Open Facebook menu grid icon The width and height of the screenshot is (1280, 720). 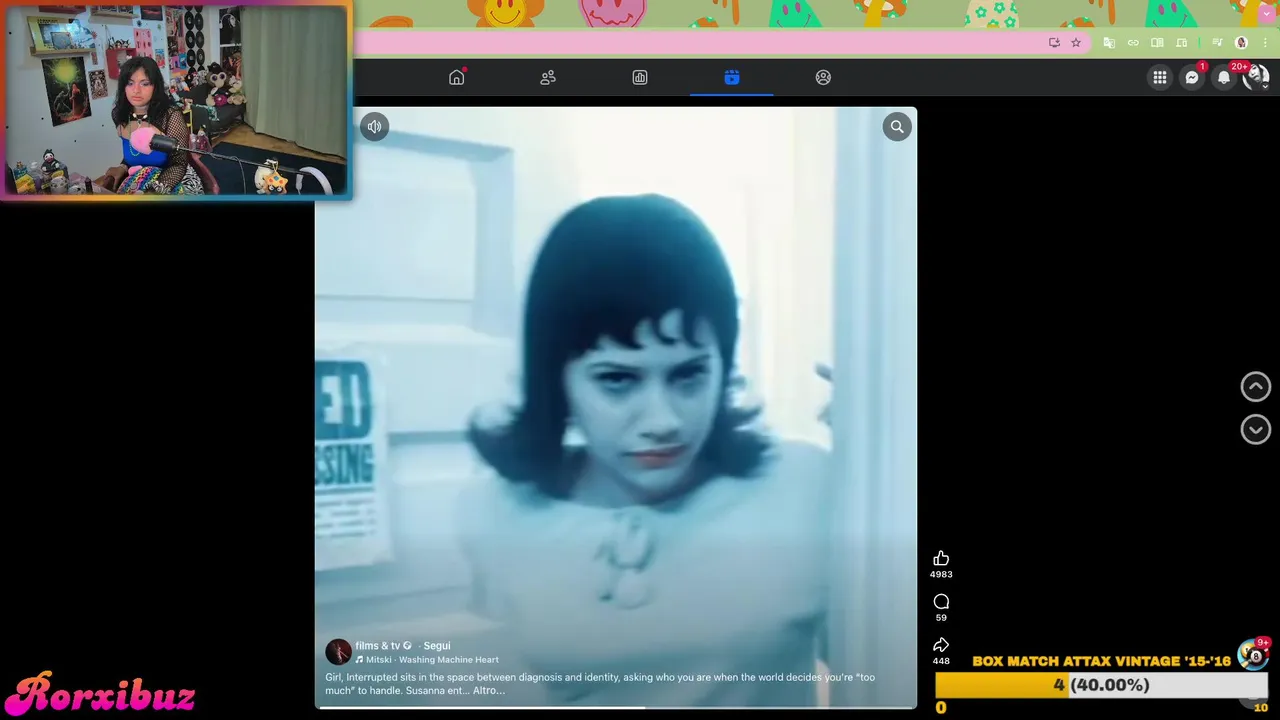coord(1159,77)
